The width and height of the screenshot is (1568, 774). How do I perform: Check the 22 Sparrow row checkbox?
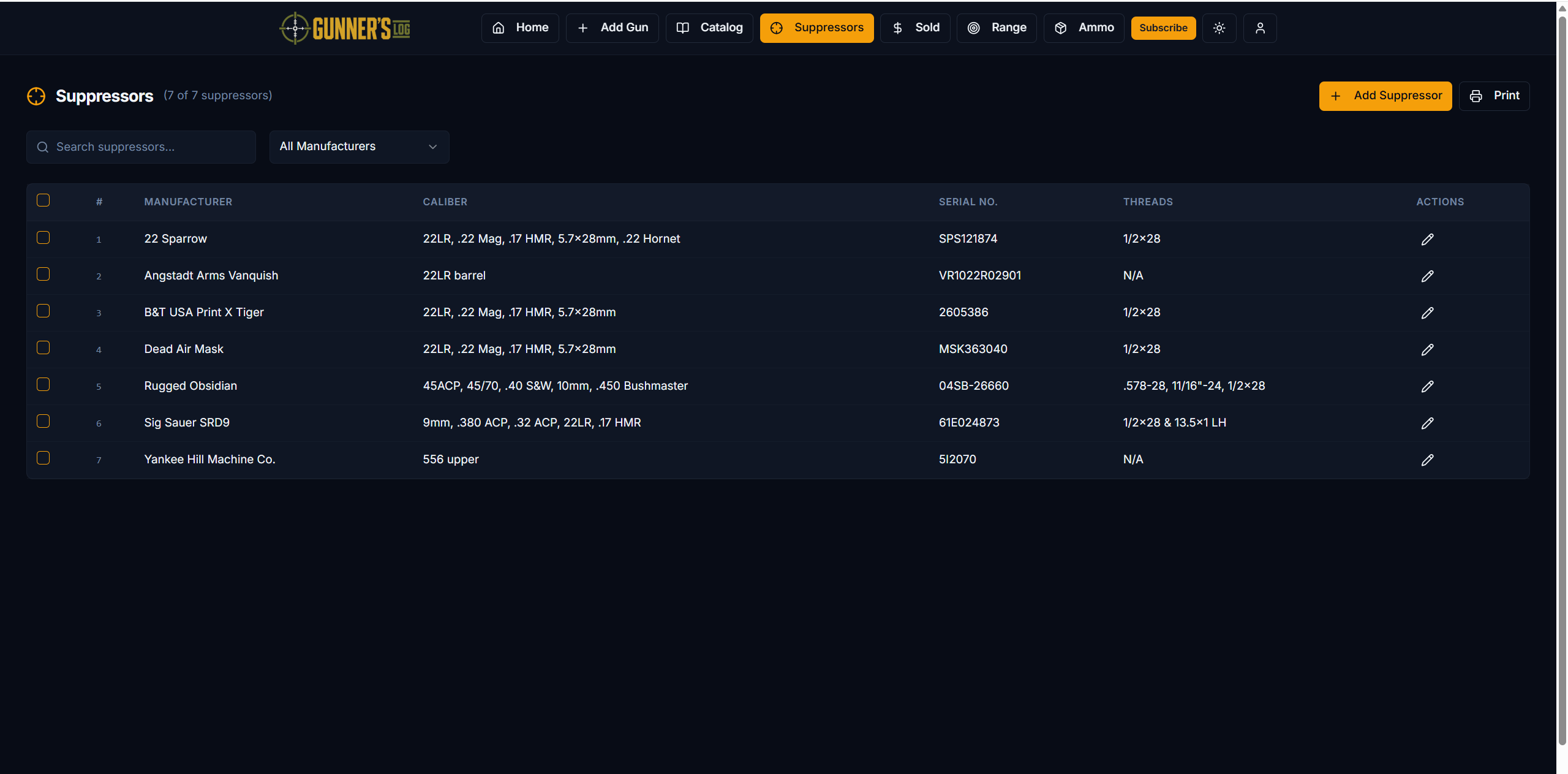[x=43, y=237]
